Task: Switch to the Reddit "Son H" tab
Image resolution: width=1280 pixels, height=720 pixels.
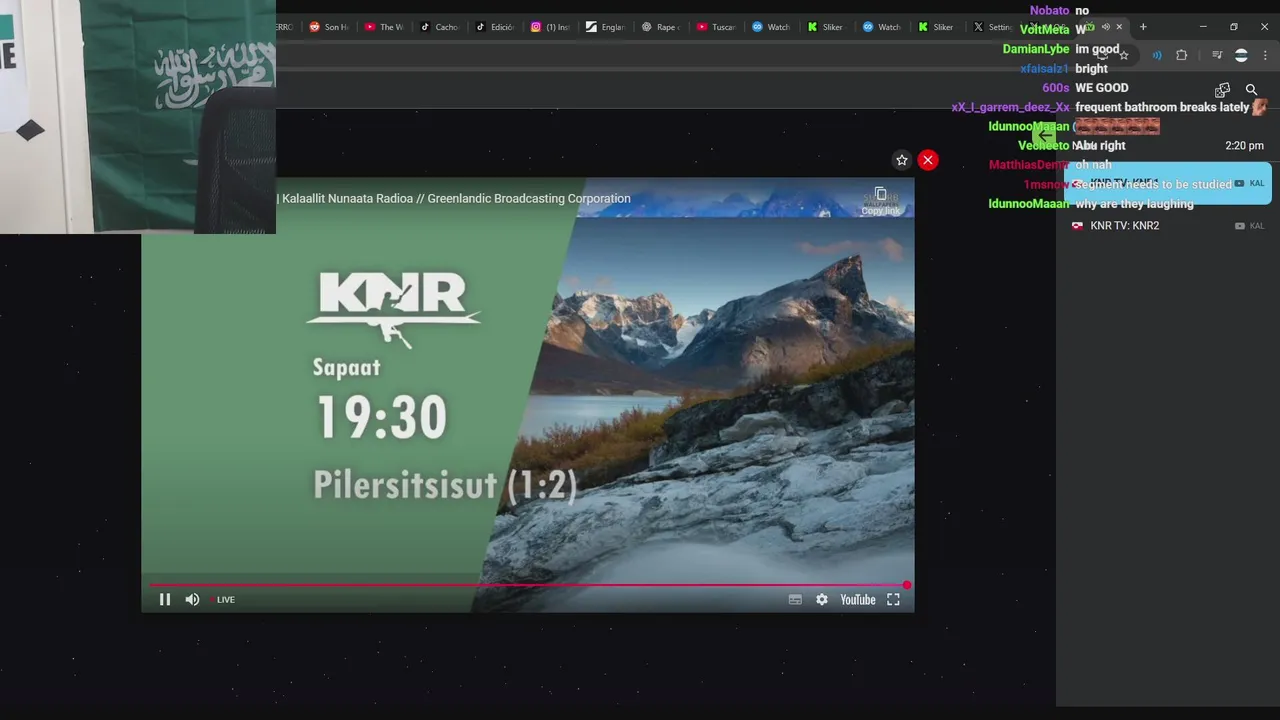Action: [x=329, y=27]
